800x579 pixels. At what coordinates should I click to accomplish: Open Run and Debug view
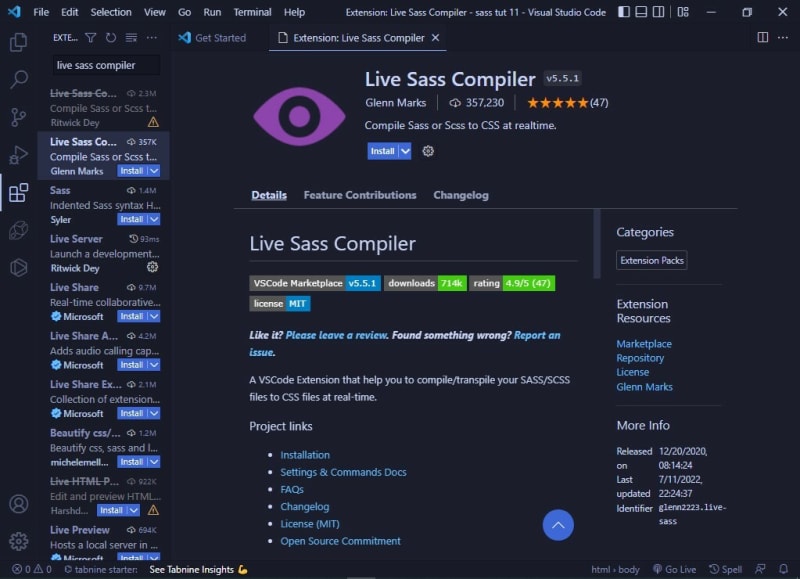18,155
